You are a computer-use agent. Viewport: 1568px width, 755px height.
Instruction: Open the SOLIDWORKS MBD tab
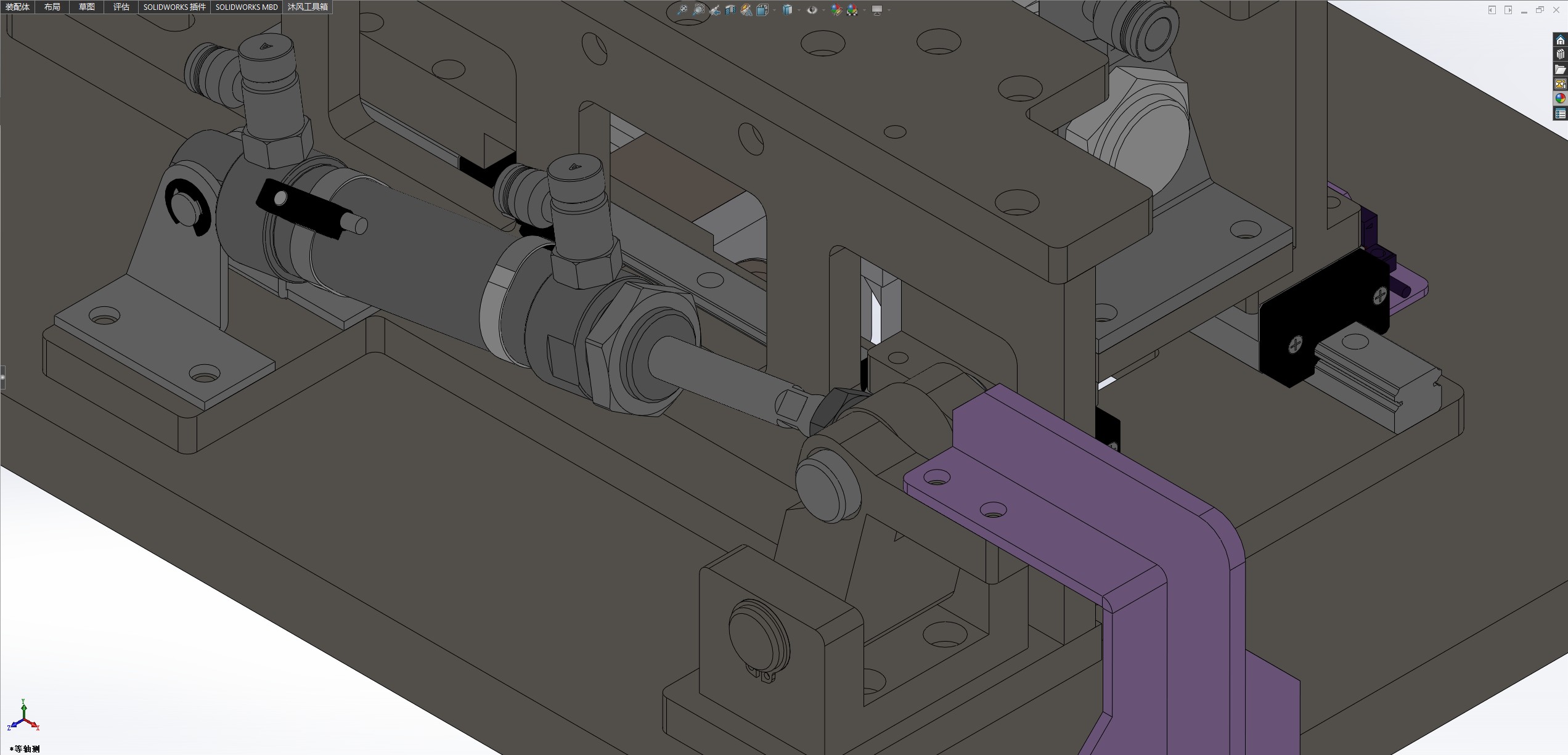tap(247, 7)
